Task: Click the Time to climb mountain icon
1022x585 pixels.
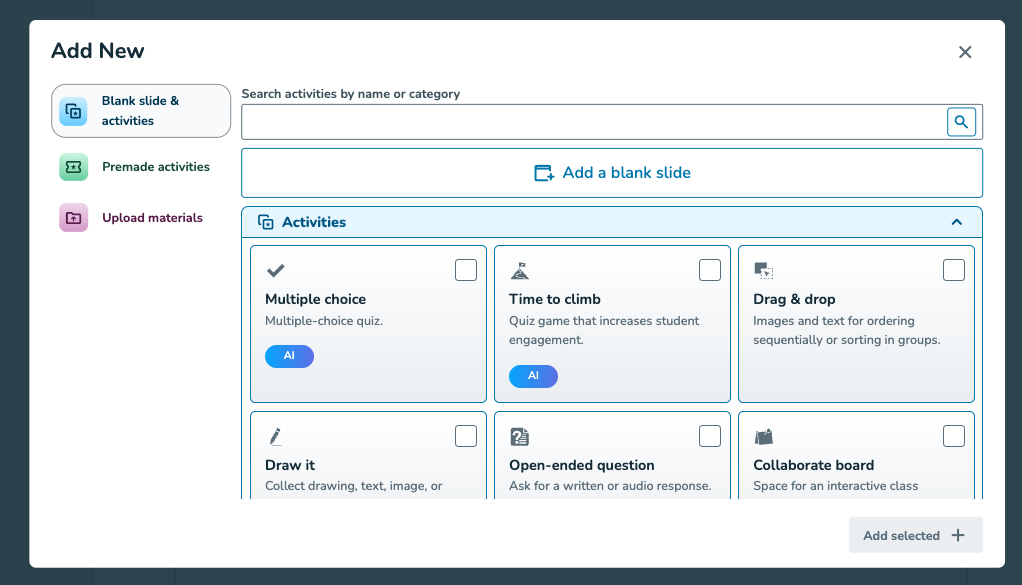Action: 519,270
